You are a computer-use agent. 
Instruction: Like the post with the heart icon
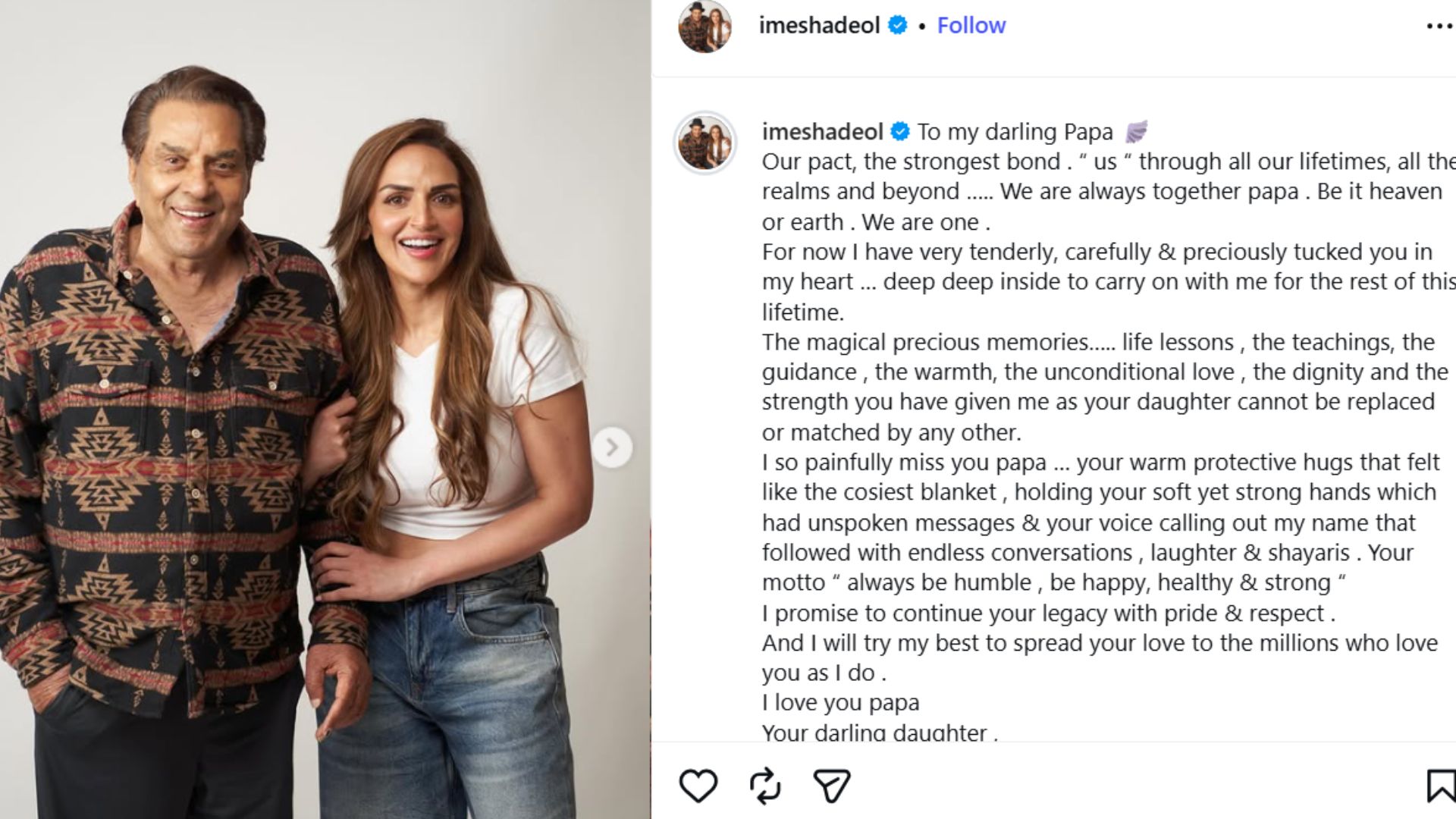pyautogui.click(x=698, y=785)
